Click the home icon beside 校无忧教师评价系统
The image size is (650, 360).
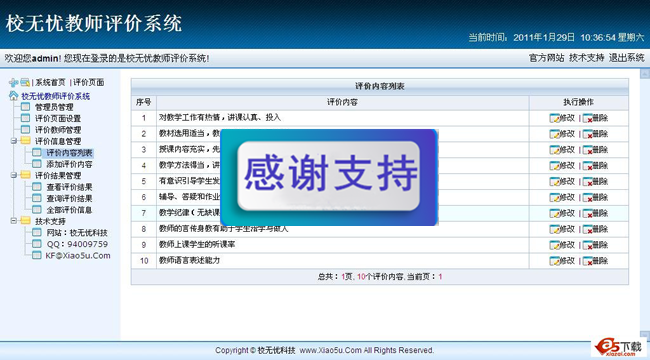tap(14, 96)
